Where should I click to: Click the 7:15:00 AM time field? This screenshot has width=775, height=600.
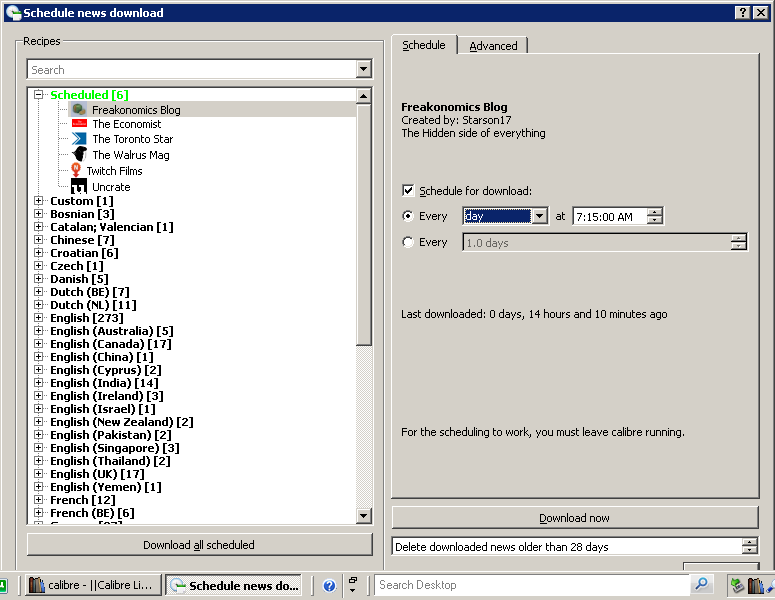pos(610,216)
